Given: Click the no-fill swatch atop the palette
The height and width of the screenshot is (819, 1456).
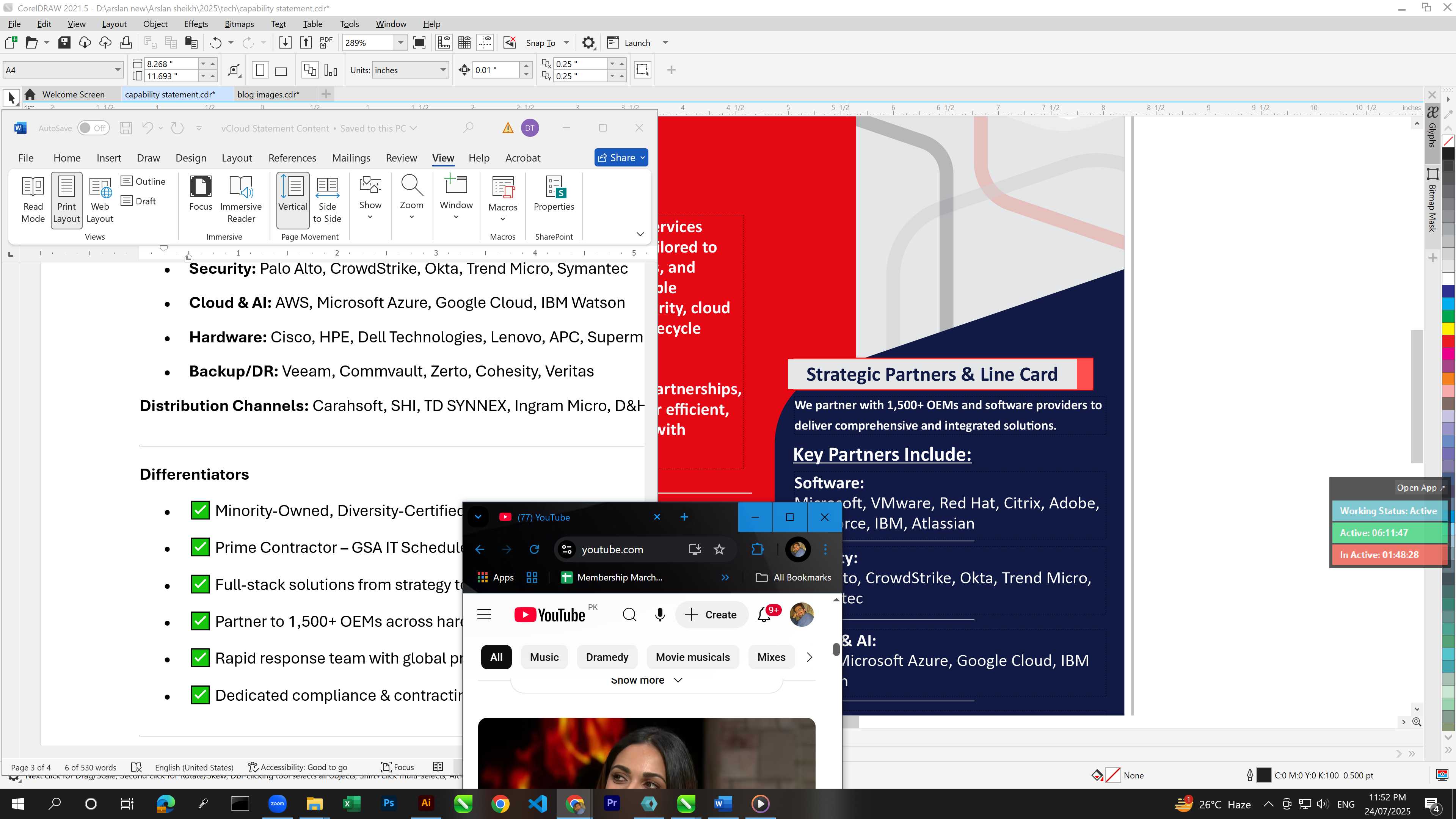Looking at the screenshot, I should 1448,141.
